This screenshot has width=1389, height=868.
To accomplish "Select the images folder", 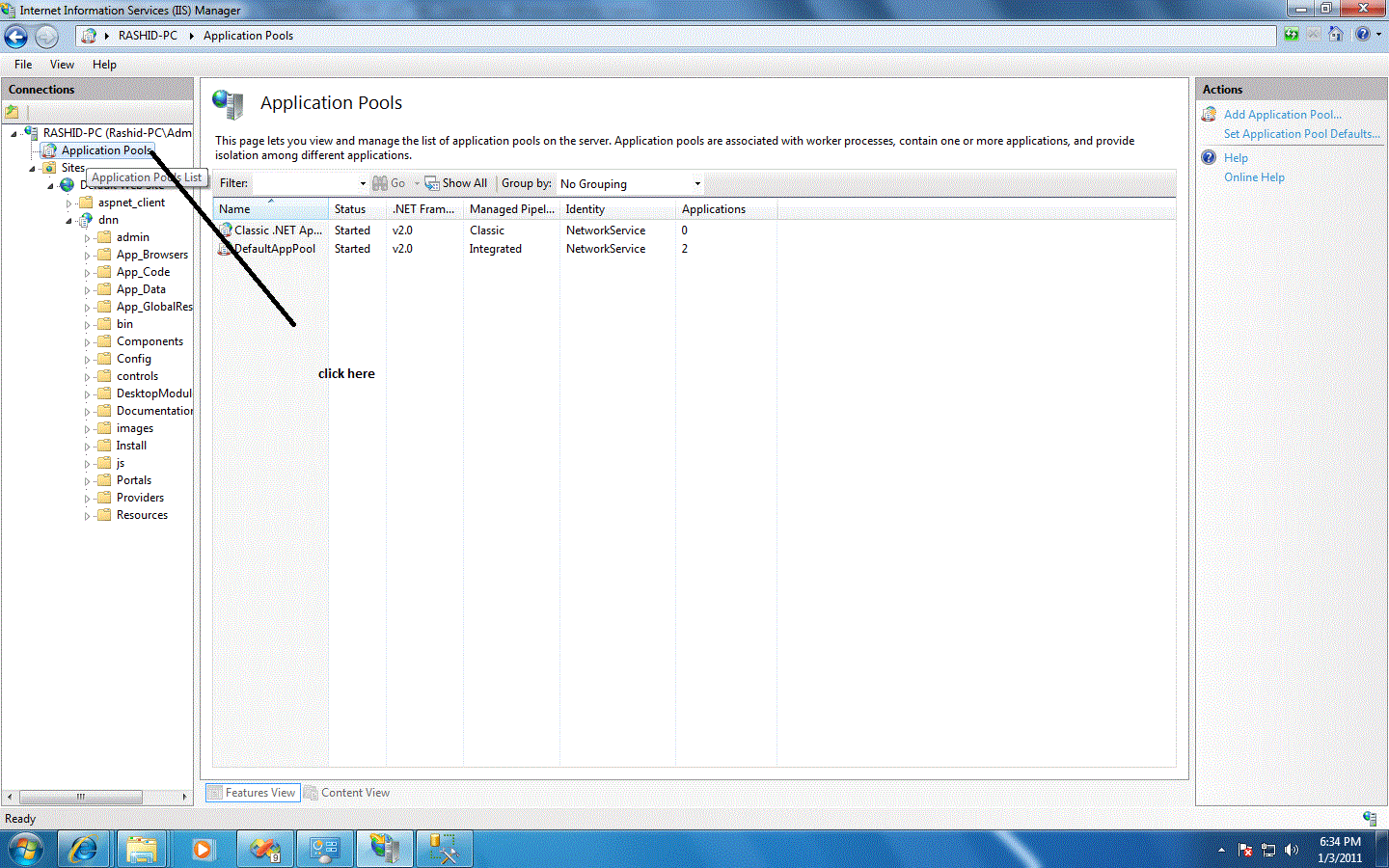I will [135, 428].
